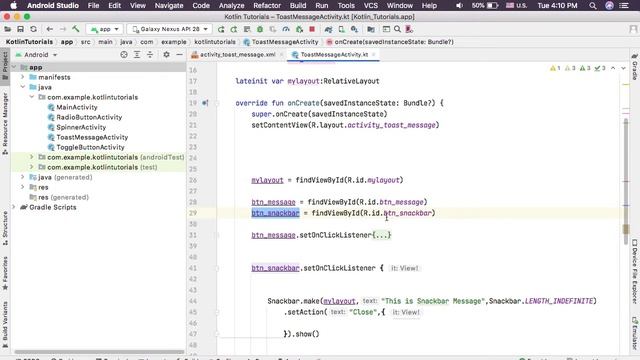The height and width of the screenshot is (360, 640).
Task: Open Project panel settings gear
Action: click(x=167, y=55)
